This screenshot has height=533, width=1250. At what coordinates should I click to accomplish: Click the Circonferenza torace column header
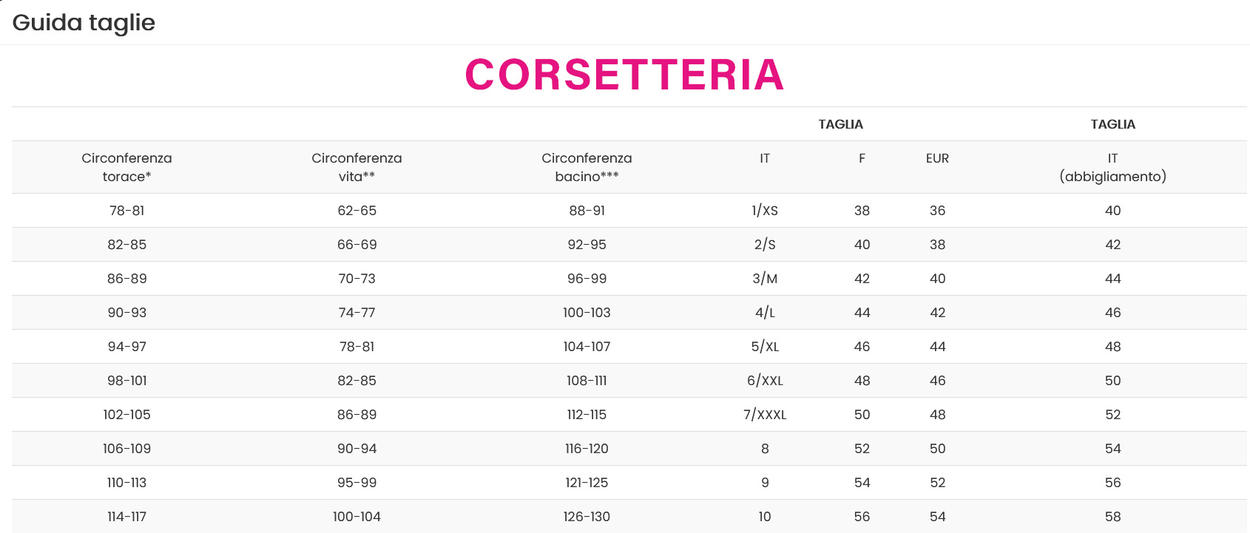point(127,167)
